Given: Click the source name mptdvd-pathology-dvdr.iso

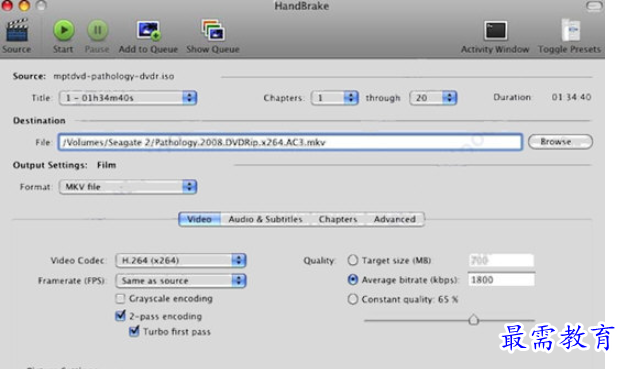Looking at the screenshot, I should click(114, 76).
